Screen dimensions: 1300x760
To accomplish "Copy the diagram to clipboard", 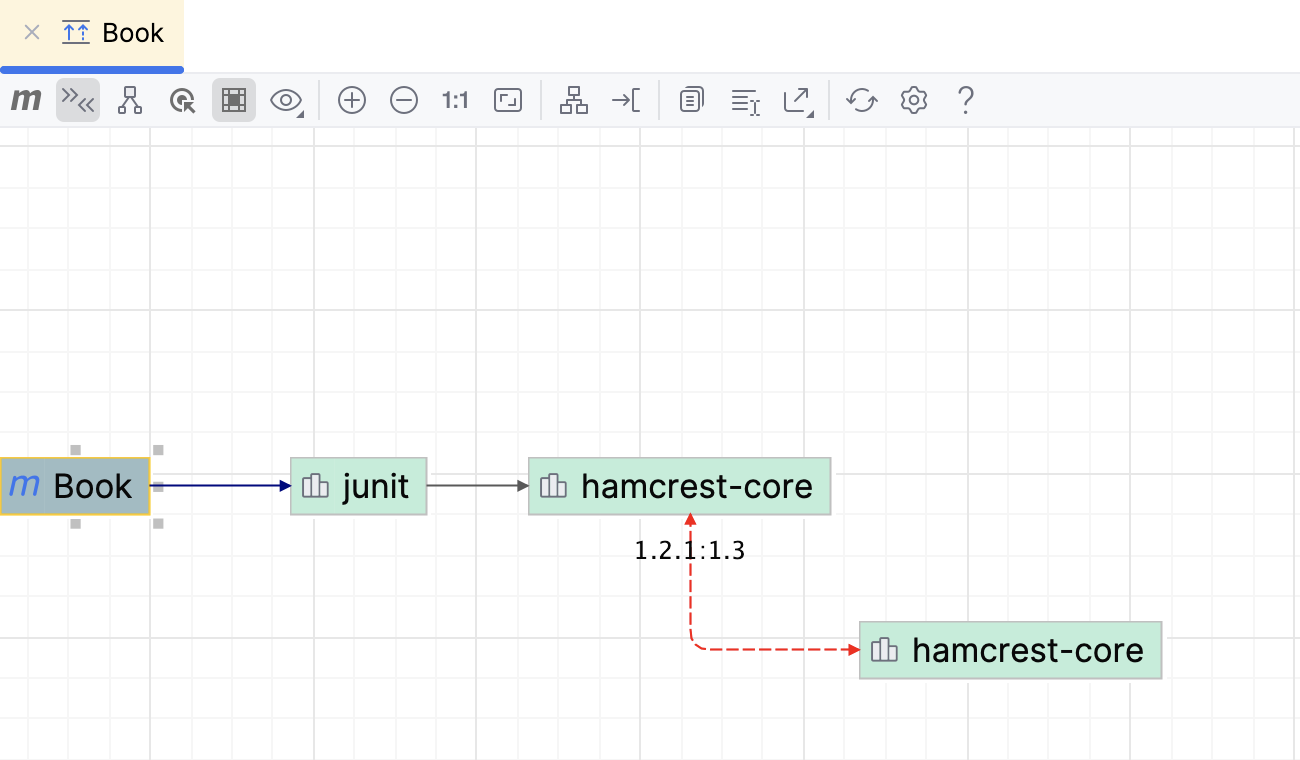I will coord(691,100).
